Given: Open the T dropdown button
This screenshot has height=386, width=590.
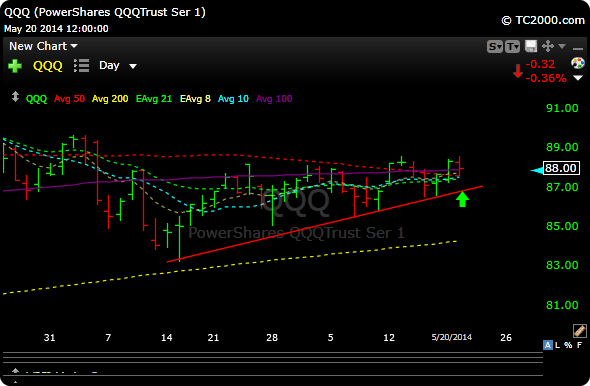Looking at the screenshot, I should [x=512, y=47].
